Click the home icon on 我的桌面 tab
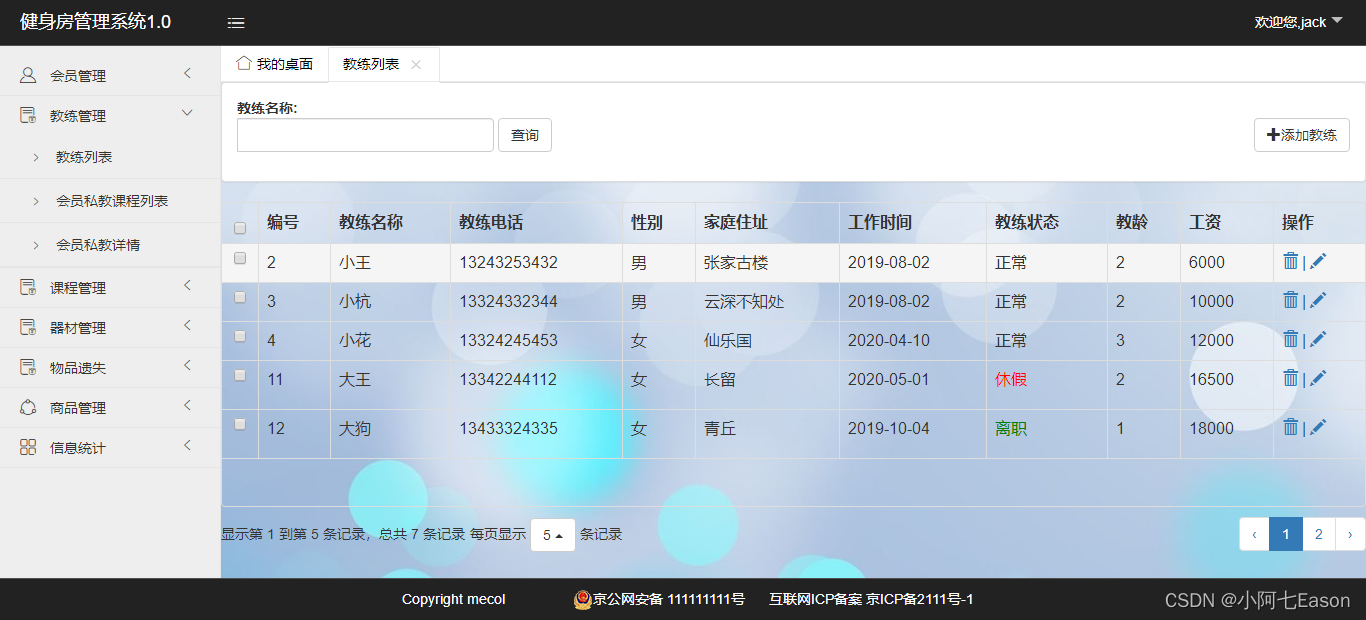The height and width of the screenshot is (620, 1366). [x=243, y=63]
